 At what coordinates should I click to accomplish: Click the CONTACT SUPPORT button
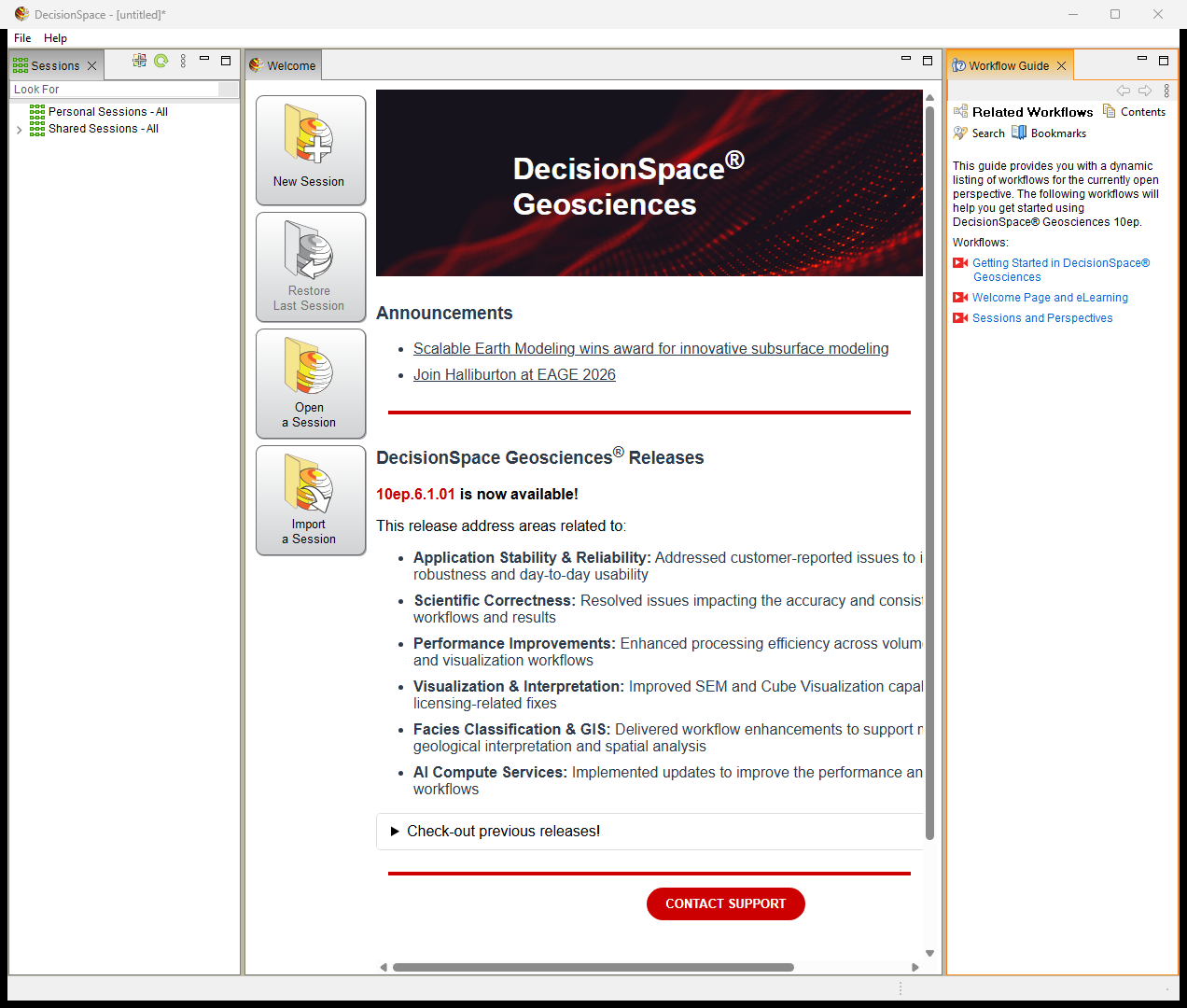click(x=725, y=903)
